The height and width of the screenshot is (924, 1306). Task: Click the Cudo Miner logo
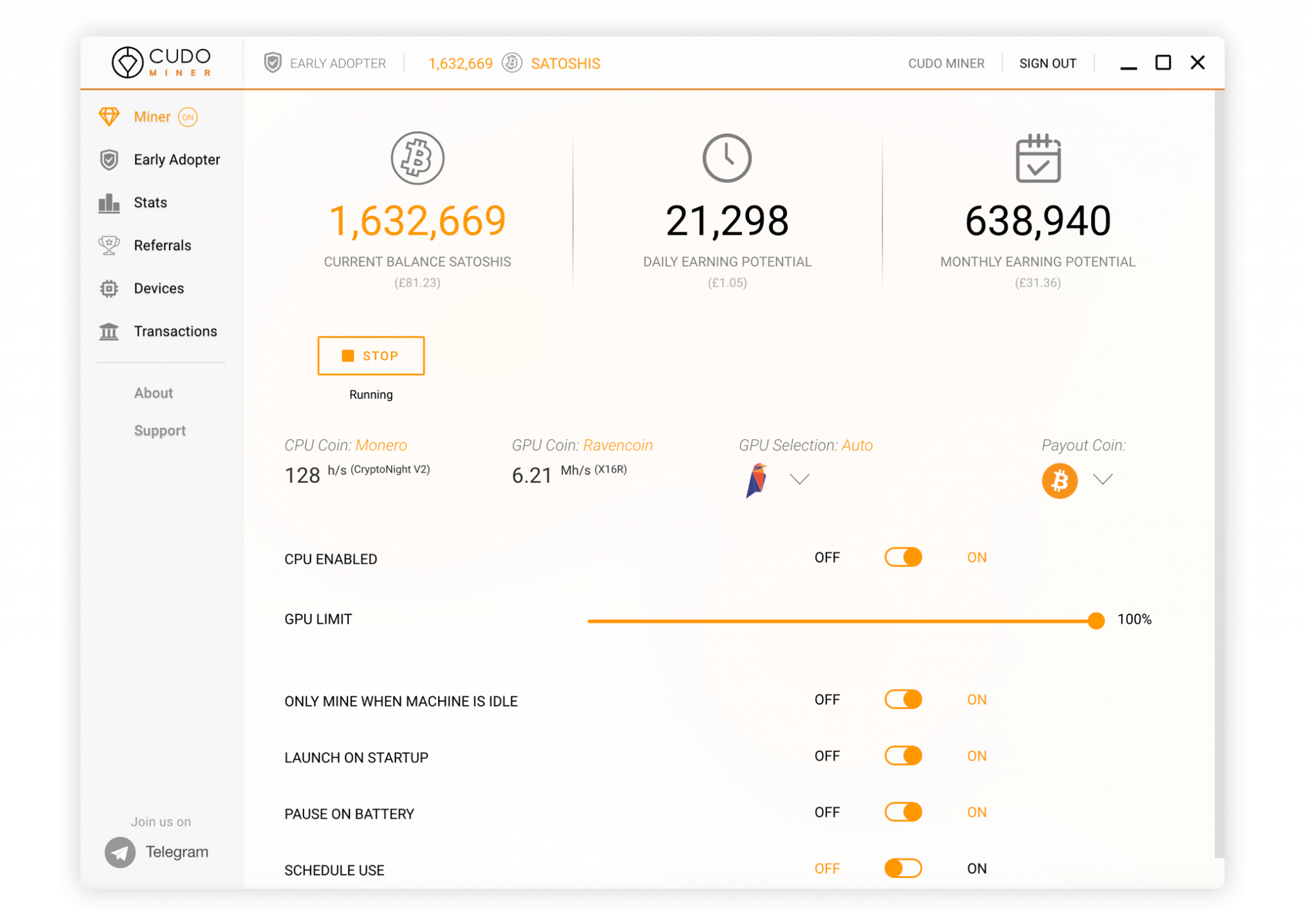point(161,62)
